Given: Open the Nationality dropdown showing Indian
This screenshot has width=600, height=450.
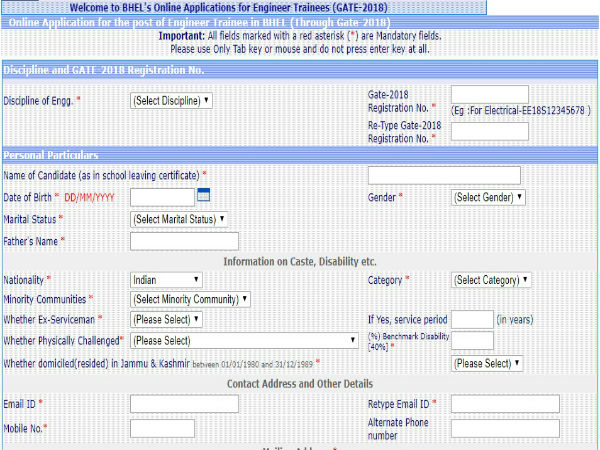Looking at the screenshot, I should [166, 280].
